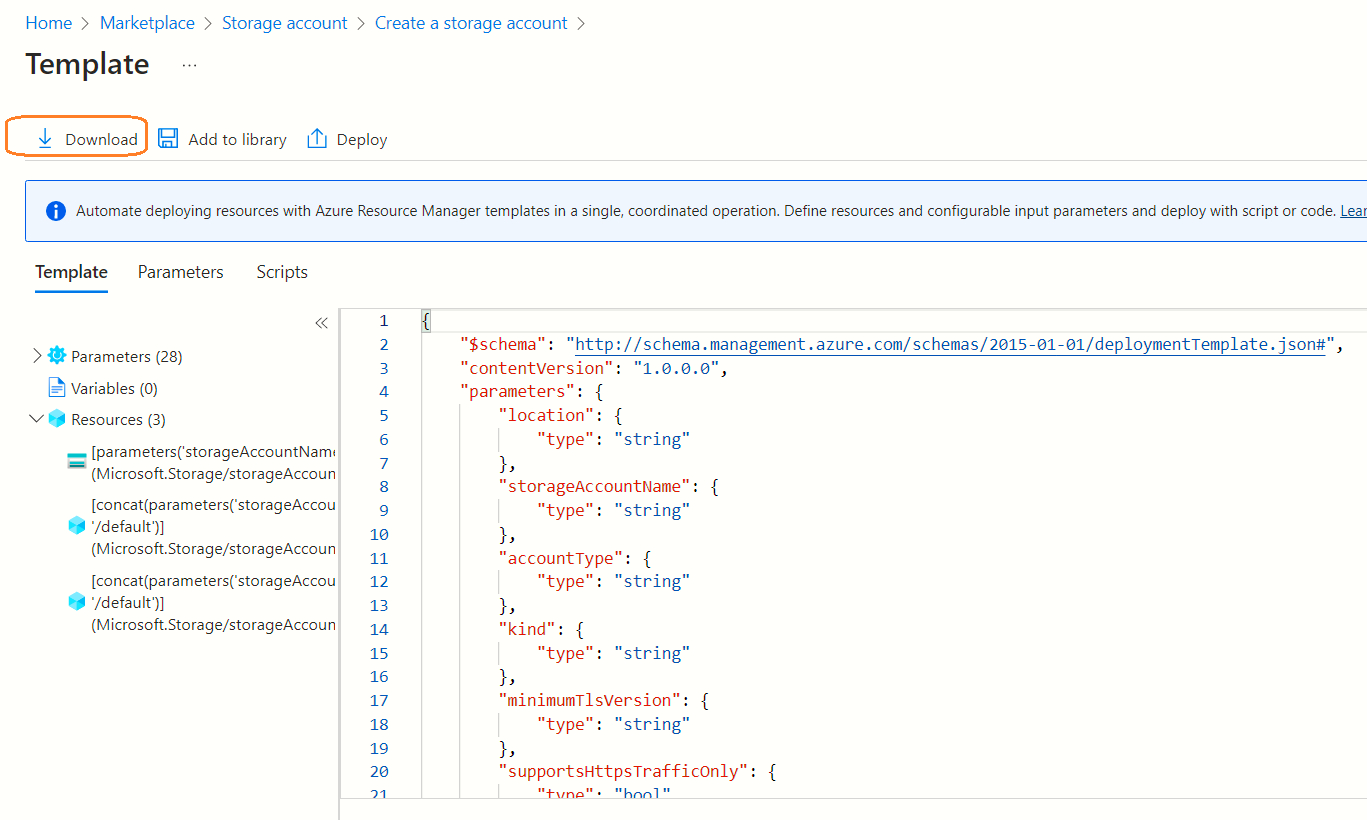Select the "[parameters('storageAccountName" resource text

click(213, 452)
